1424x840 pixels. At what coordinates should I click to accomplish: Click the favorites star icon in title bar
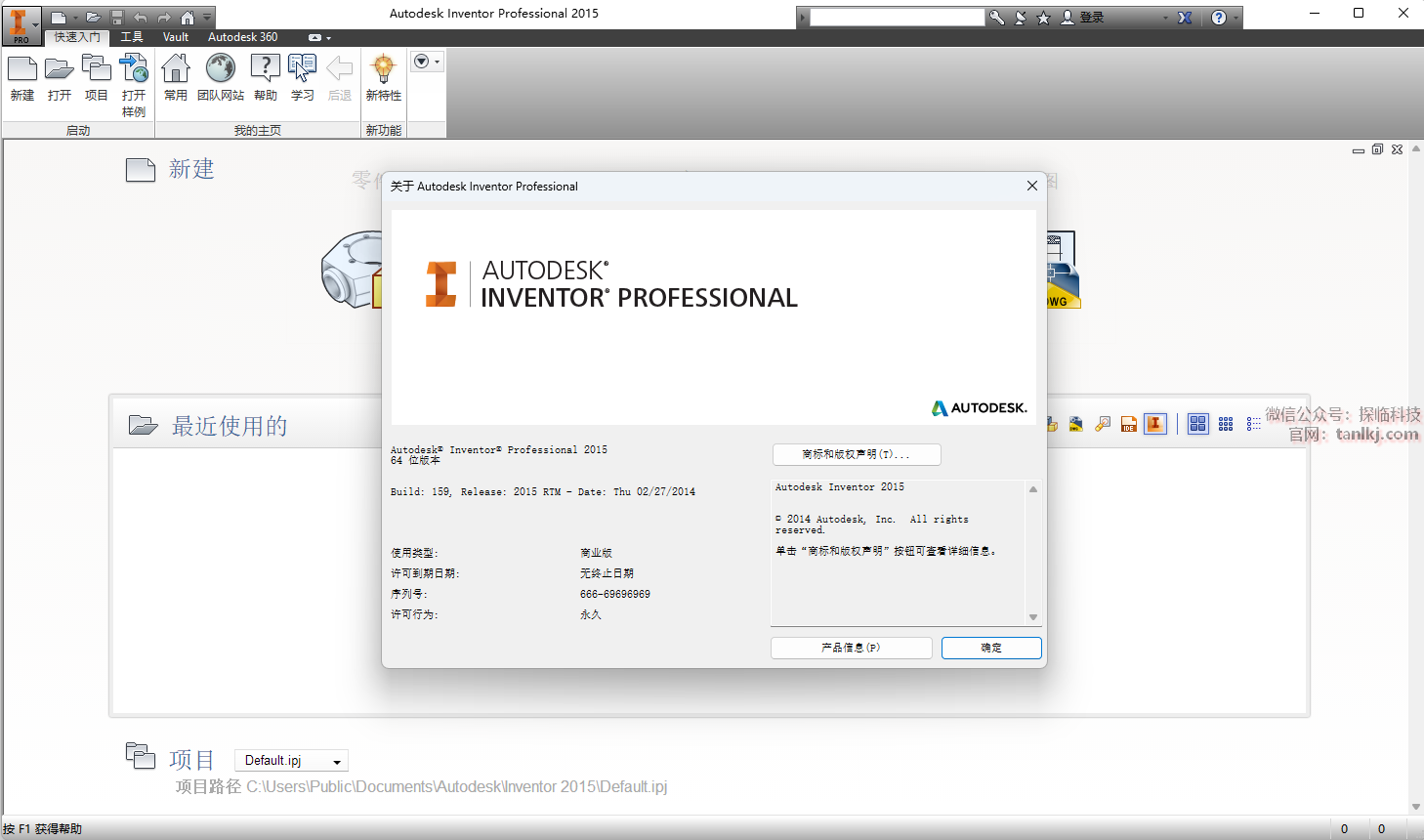(1043, 18)
